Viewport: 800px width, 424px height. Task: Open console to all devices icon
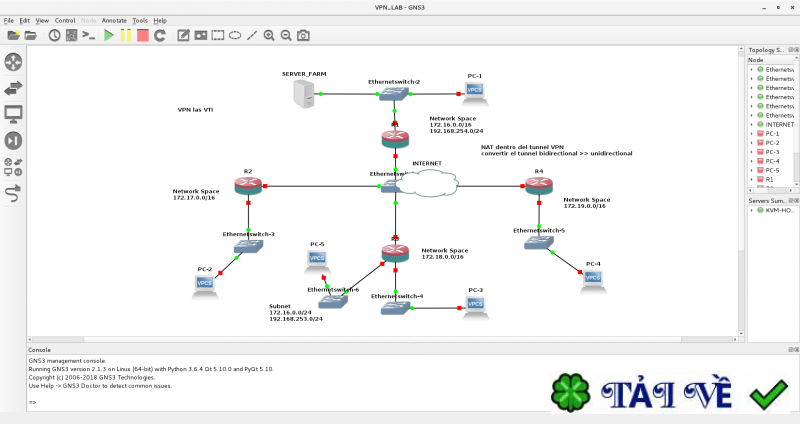click(89, 35)
